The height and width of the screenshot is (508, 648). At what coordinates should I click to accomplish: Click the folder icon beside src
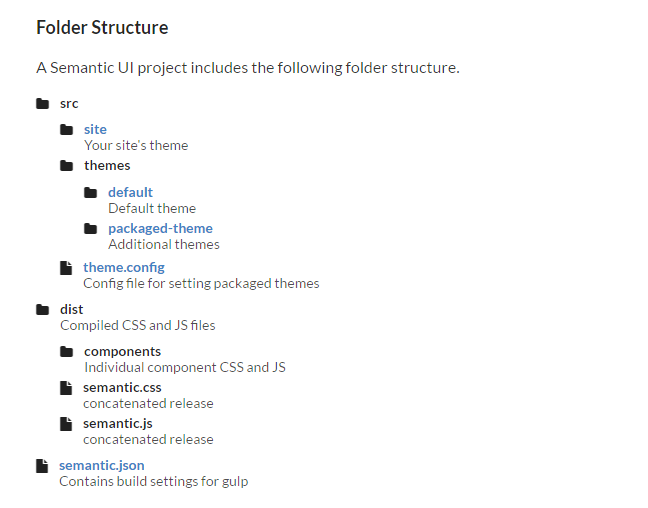coord(42,103)
